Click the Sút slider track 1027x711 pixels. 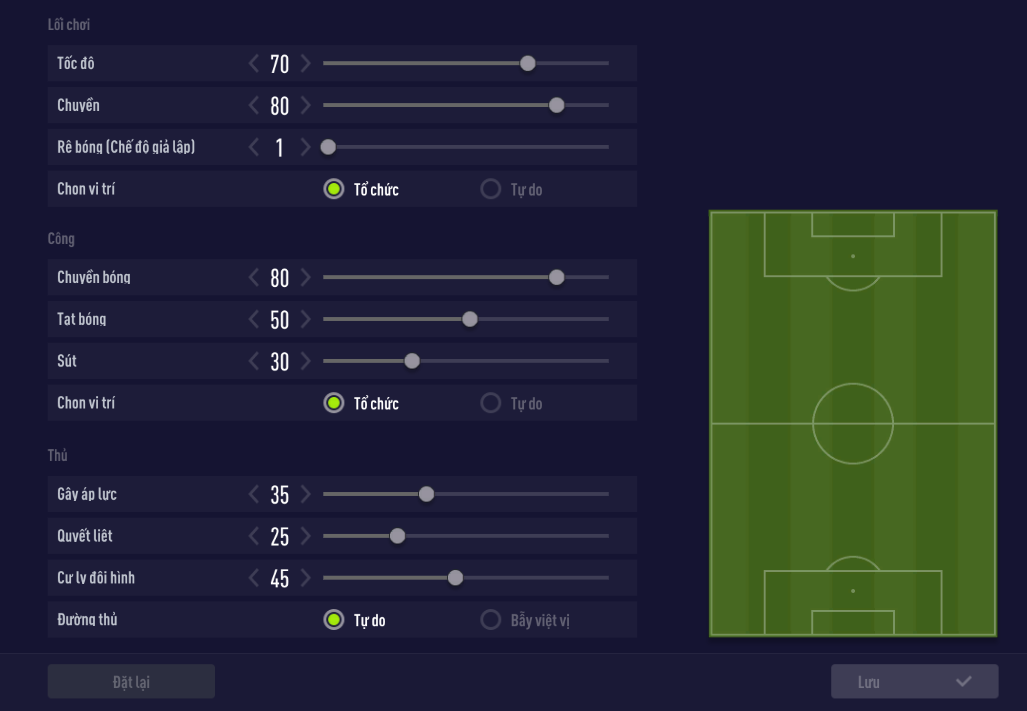coord(510,361)
